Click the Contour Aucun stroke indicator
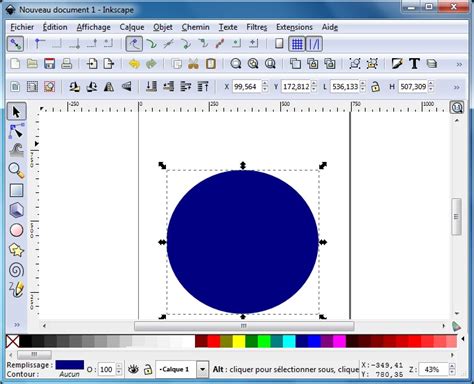The height and width of the screenshot is (384, 474). (x=70, y=374)
